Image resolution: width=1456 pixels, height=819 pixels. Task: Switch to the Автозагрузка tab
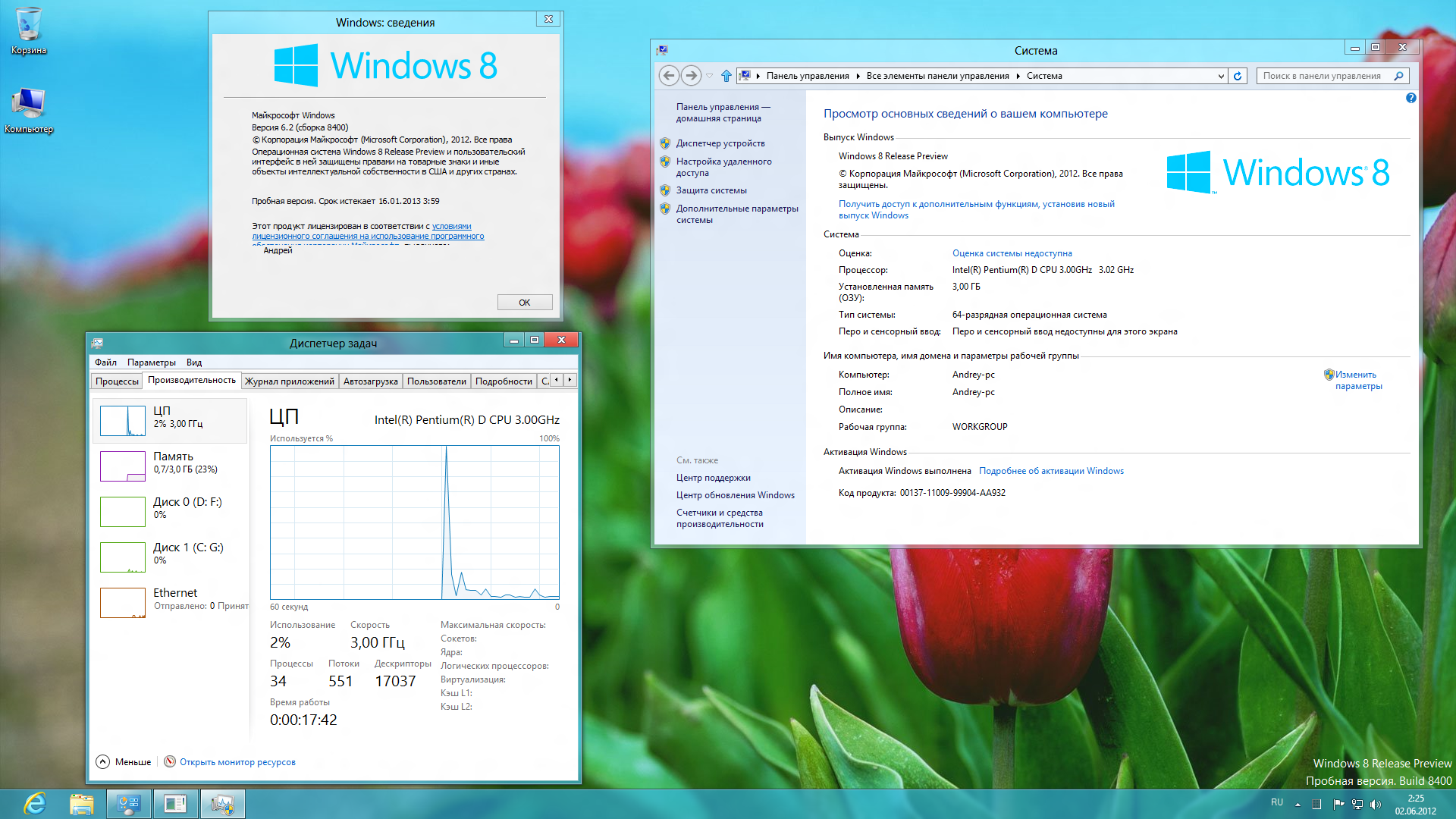[x=370, y=381]
